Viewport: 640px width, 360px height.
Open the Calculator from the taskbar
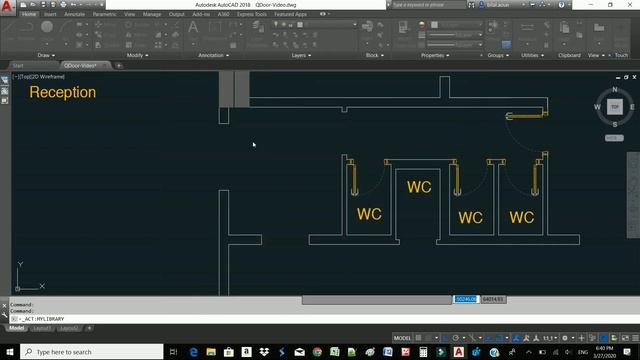(423, 352)
